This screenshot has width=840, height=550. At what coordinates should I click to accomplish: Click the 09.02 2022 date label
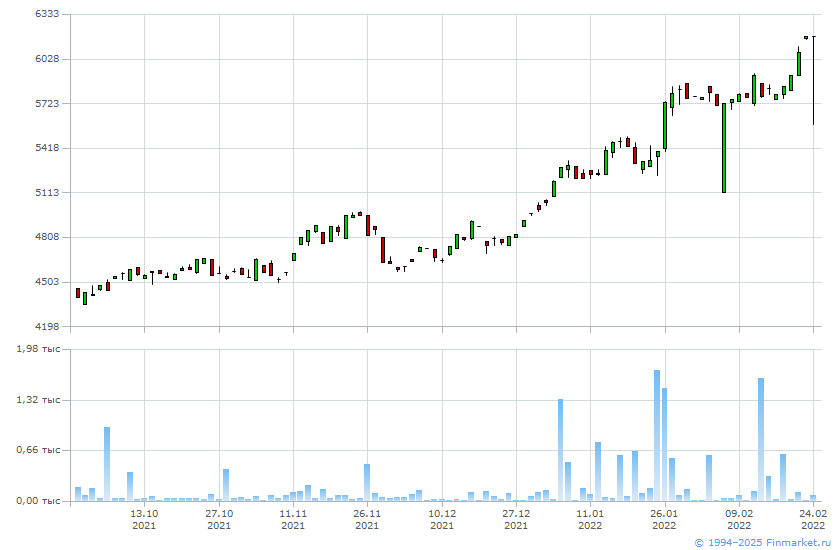739,519
